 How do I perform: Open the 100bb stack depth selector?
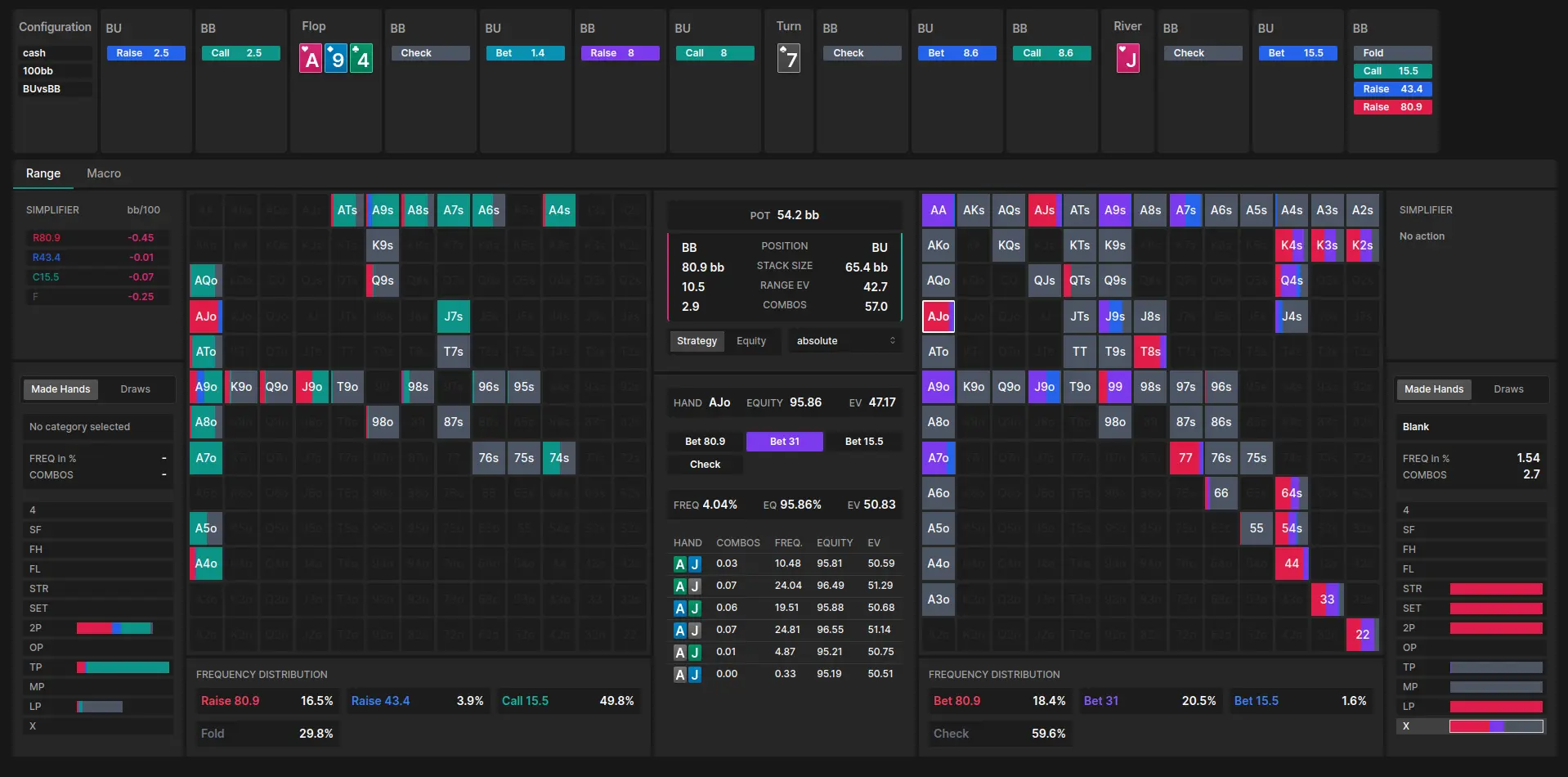pyautogui.click(x=54, y=71)
